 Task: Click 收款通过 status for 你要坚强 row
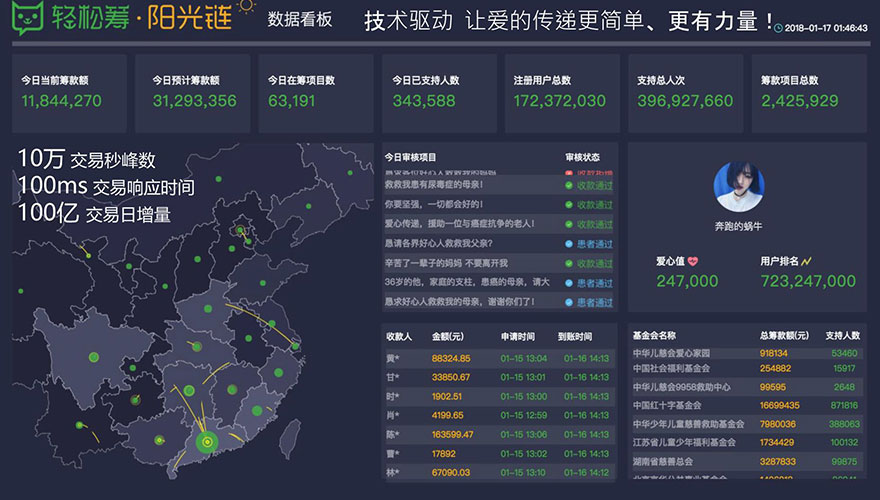coord(595,205)
